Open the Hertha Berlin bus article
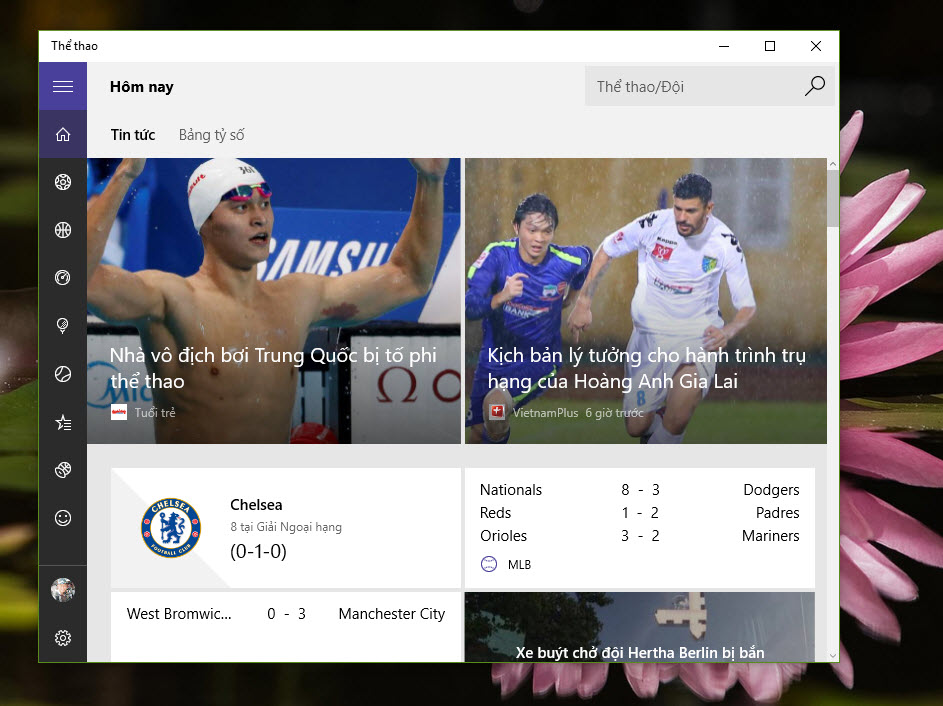 (x=640, y=627)
